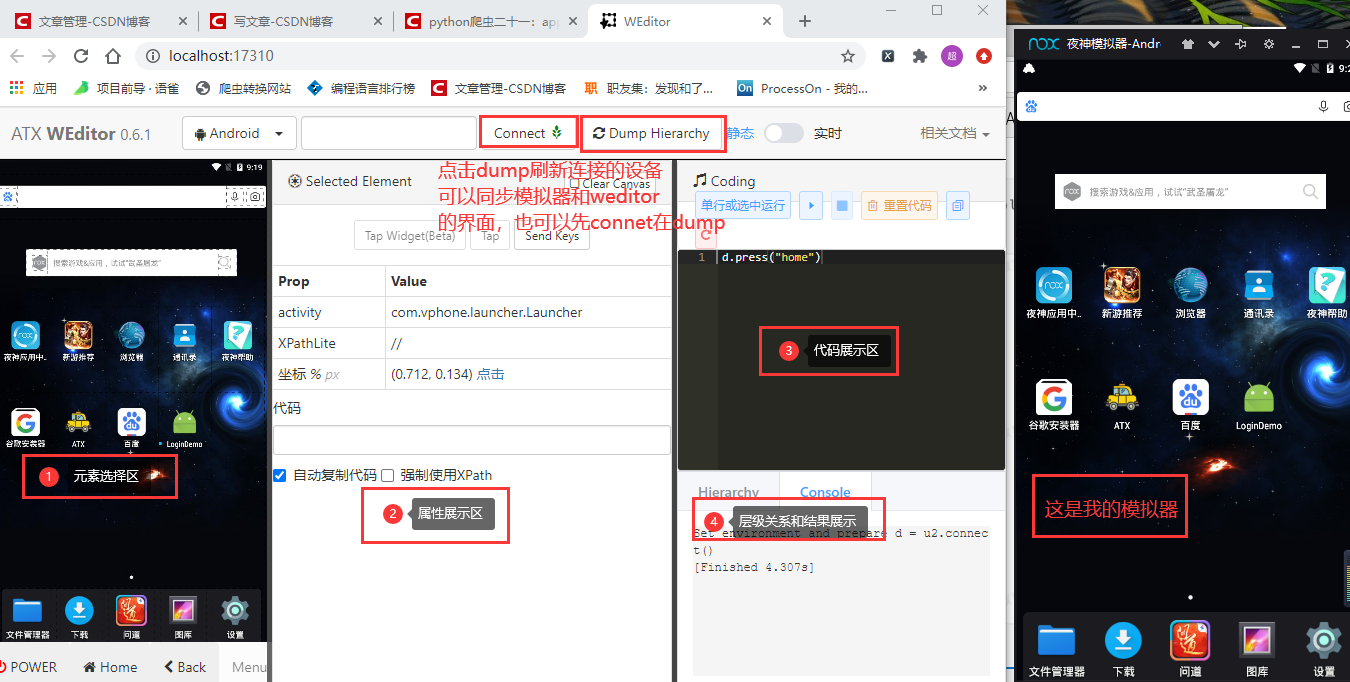Click the 问道 game icon in Nox taskbar
This screenshot has width=1350, height=682.
(1190, 640)
